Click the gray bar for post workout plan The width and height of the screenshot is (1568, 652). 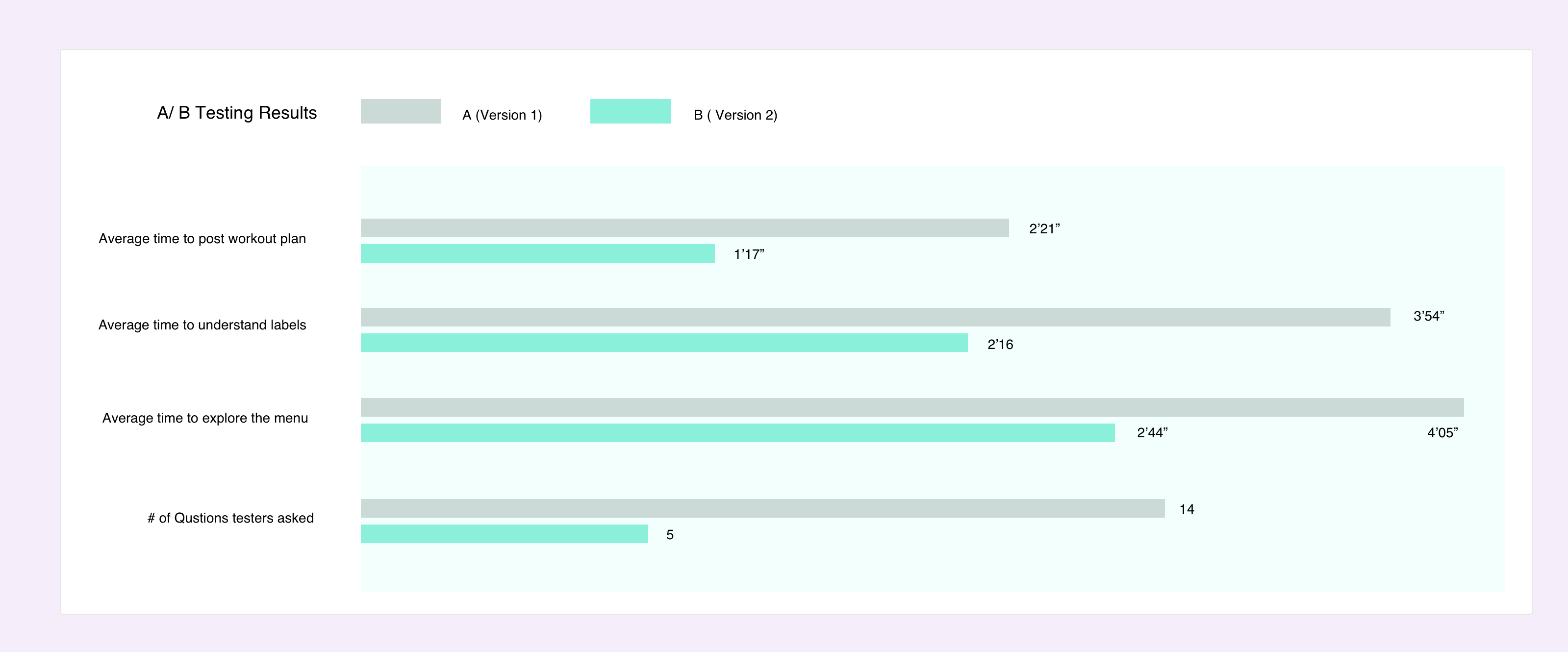(684, 228)
